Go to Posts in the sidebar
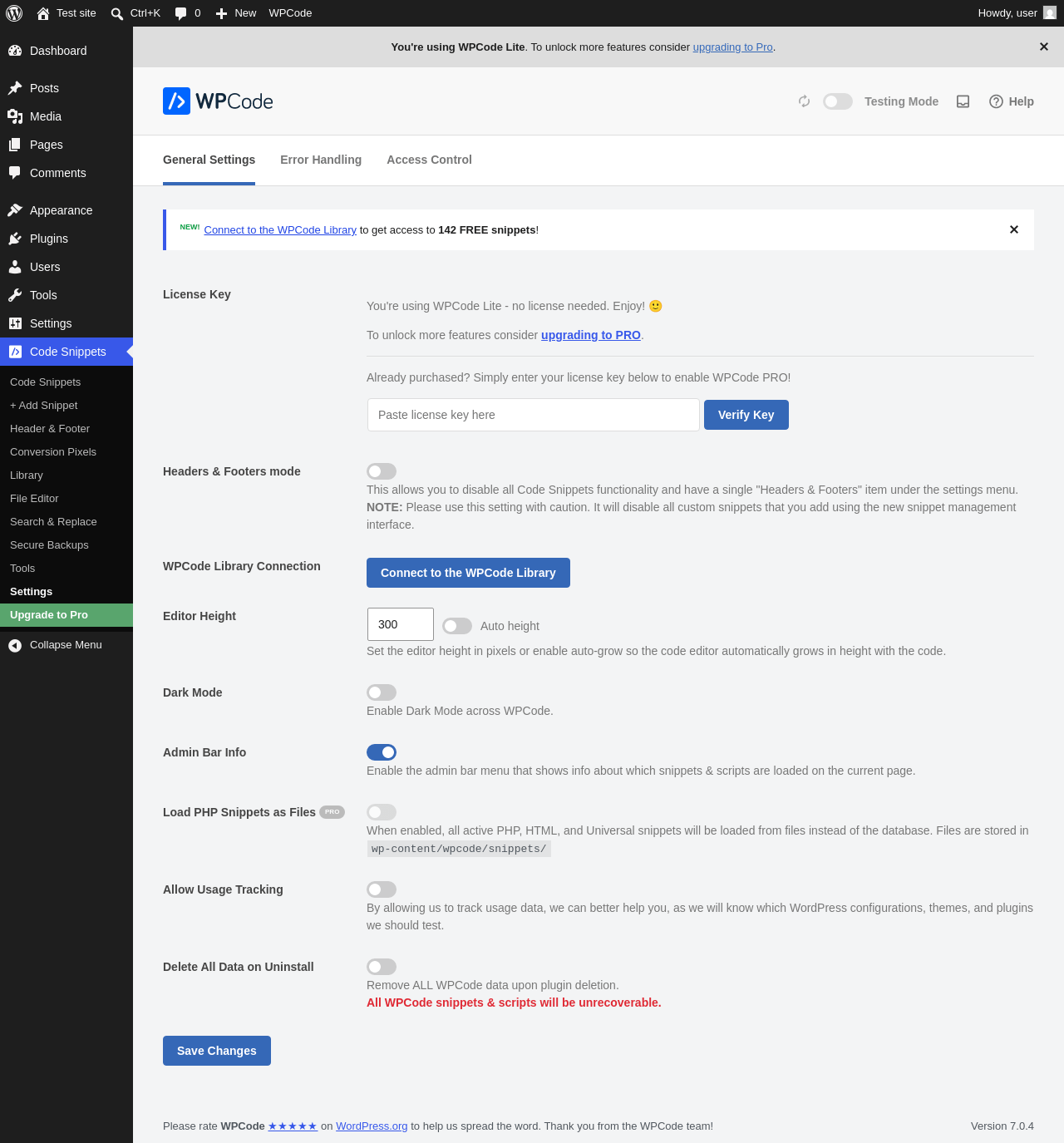 66,88
